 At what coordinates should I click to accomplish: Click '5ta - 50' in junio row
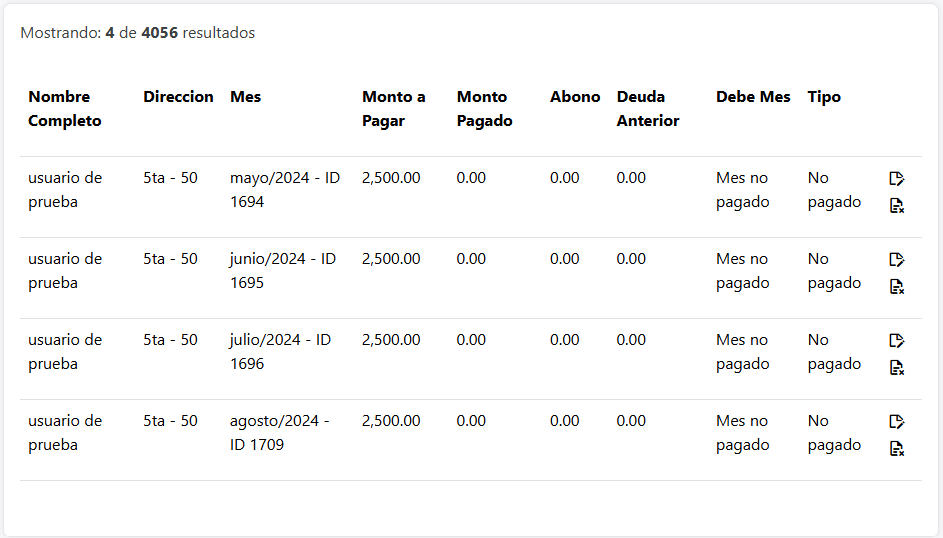[x=170, y=259]
